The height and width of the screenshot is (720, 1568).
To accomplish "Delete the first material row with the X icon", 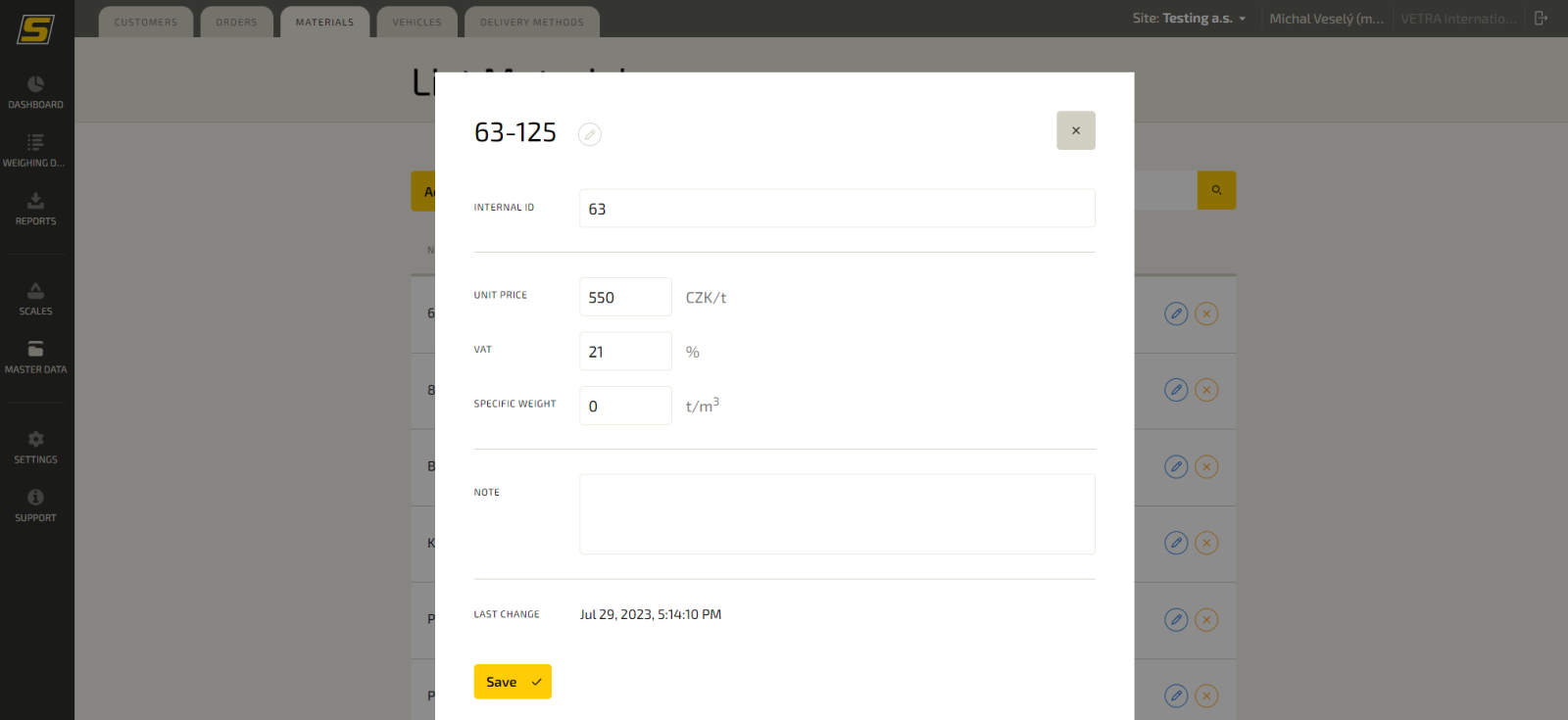I will (1206, 313).
